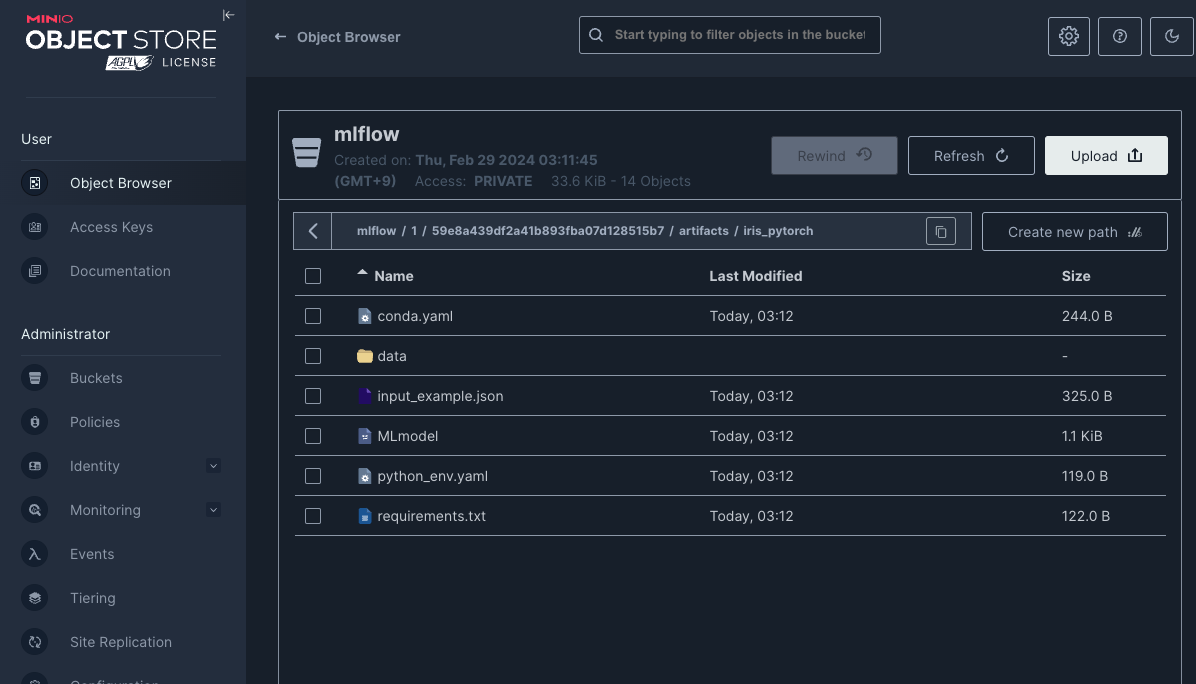Open help with the question mark icon
The image size is (1196, 684).
coord(1120,36)
